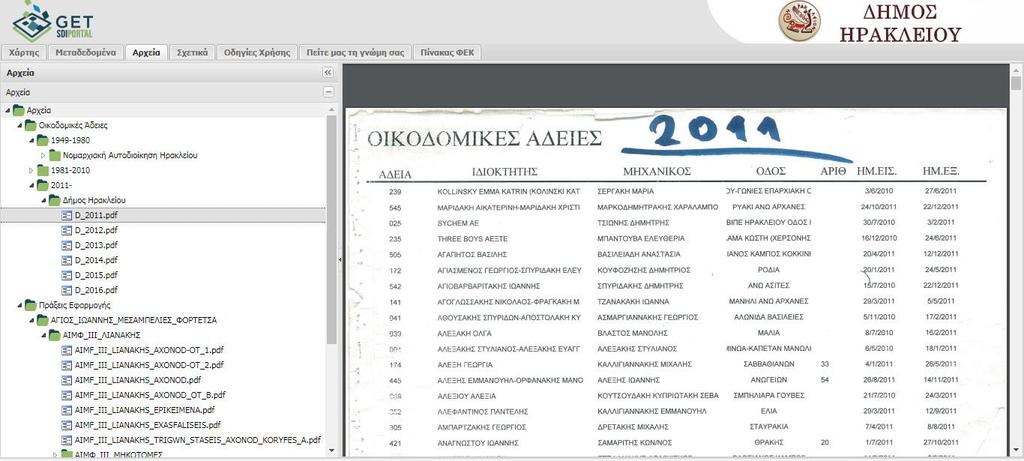This screenshot has width=1024, height=461.
Task: Collapse the Πράξεις Εφαρμογής folder arrow
Action: pos(20,305)
